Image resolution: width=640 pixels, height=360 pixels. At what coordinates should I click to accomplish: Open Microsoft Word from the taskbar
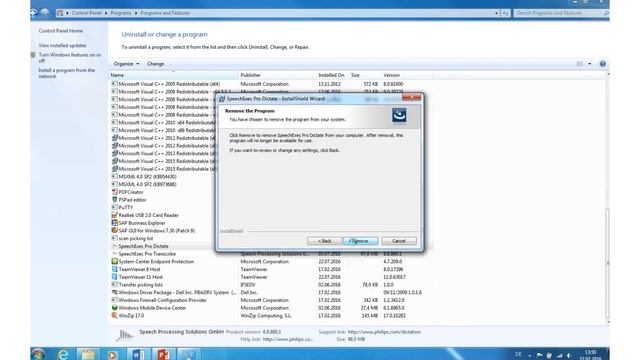click(138, 354)
